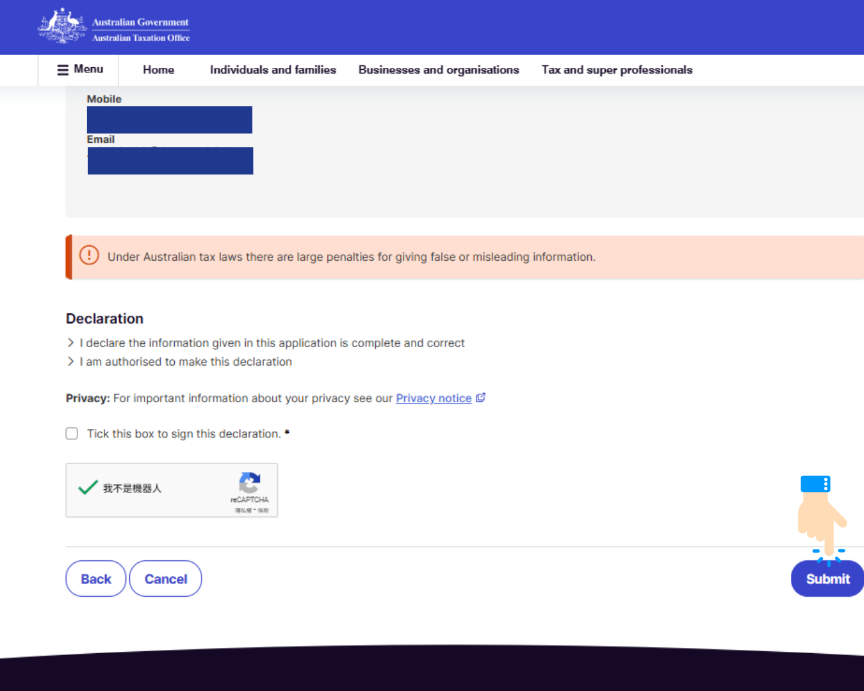
Task: Tick the box to sign this declaration
Action: tap(72, 434)
